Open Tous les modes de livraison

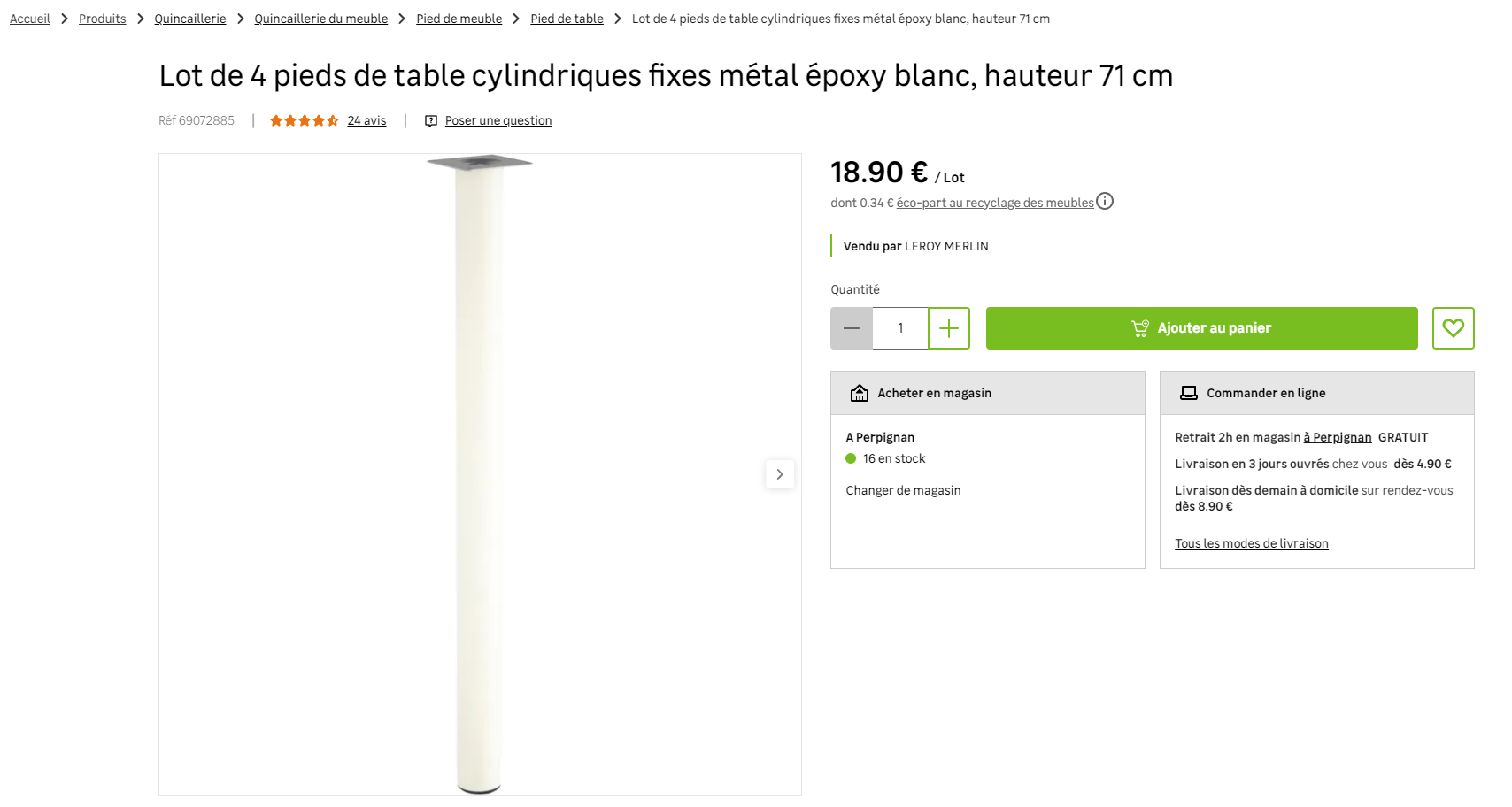coord(1251,543)
